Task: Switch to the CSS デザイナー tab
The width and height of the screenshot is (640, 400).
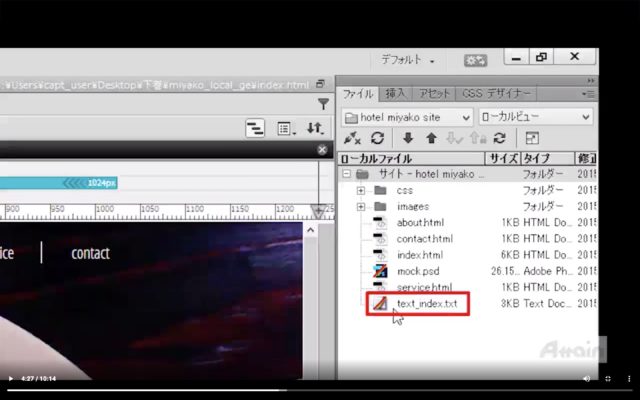Action: tap(496, 94)
